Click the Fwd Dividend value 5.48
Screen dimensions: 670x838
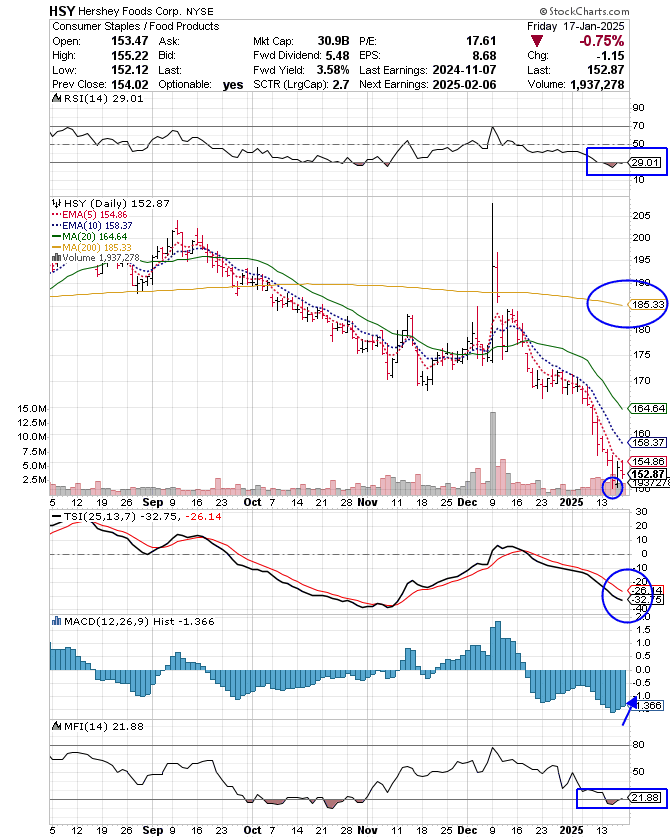tap(337, 56)
